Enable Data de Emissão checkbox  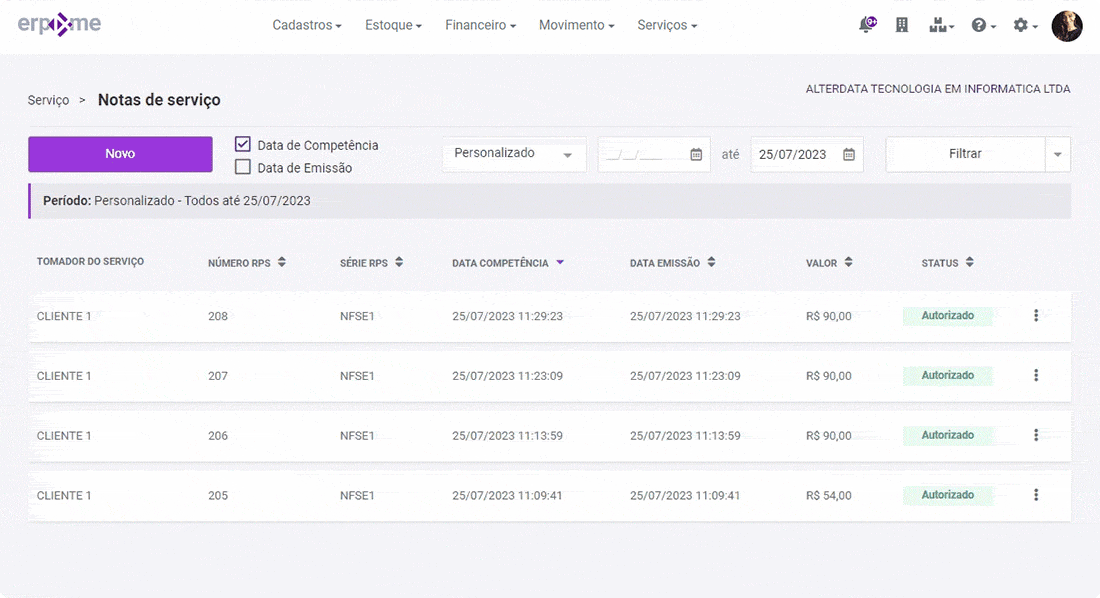coord(243,168)
